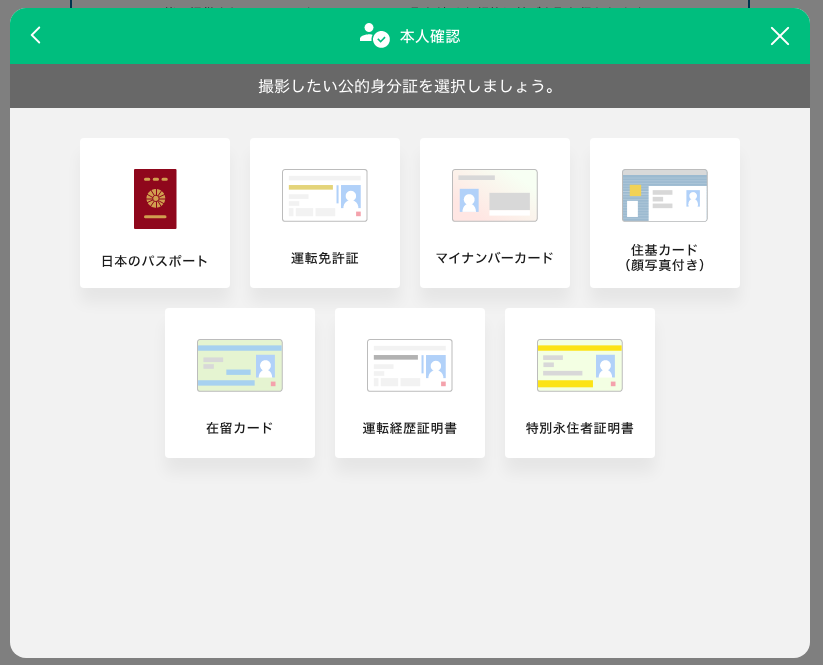Click the 本人確認 header title
This screenshot has width=823, height=665.
pyautogui.click(x=430, y=36)
